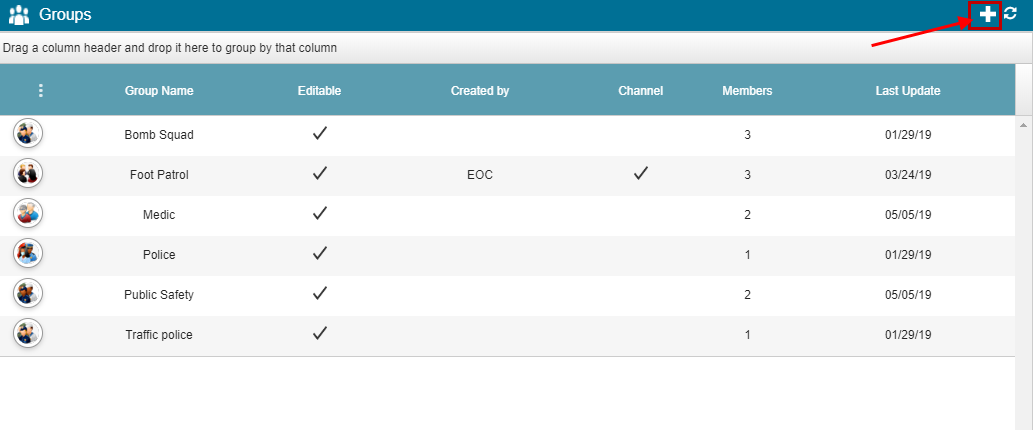Select the Foot Patrol group avatar
Image resolution: width=1033 pixels, height=430 pixels.
[28, 174]
